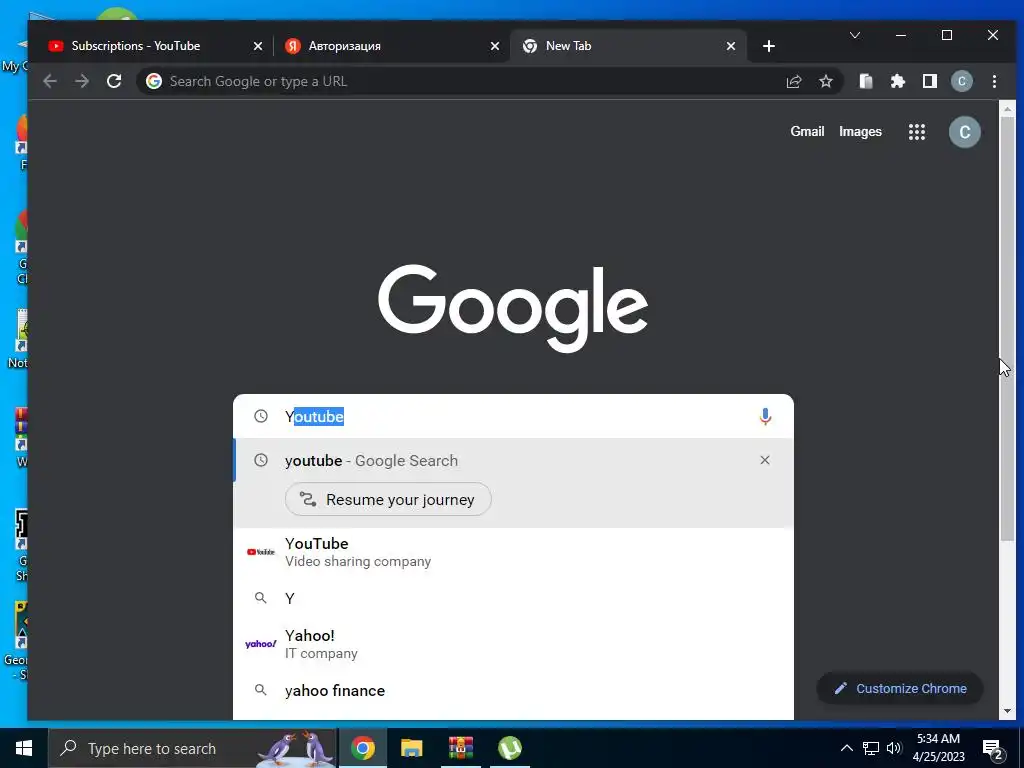The image size is (1024, 768).
Task: Open the tab search dropdown chevron
Action: pyautogui.click(x=855, y=35)
